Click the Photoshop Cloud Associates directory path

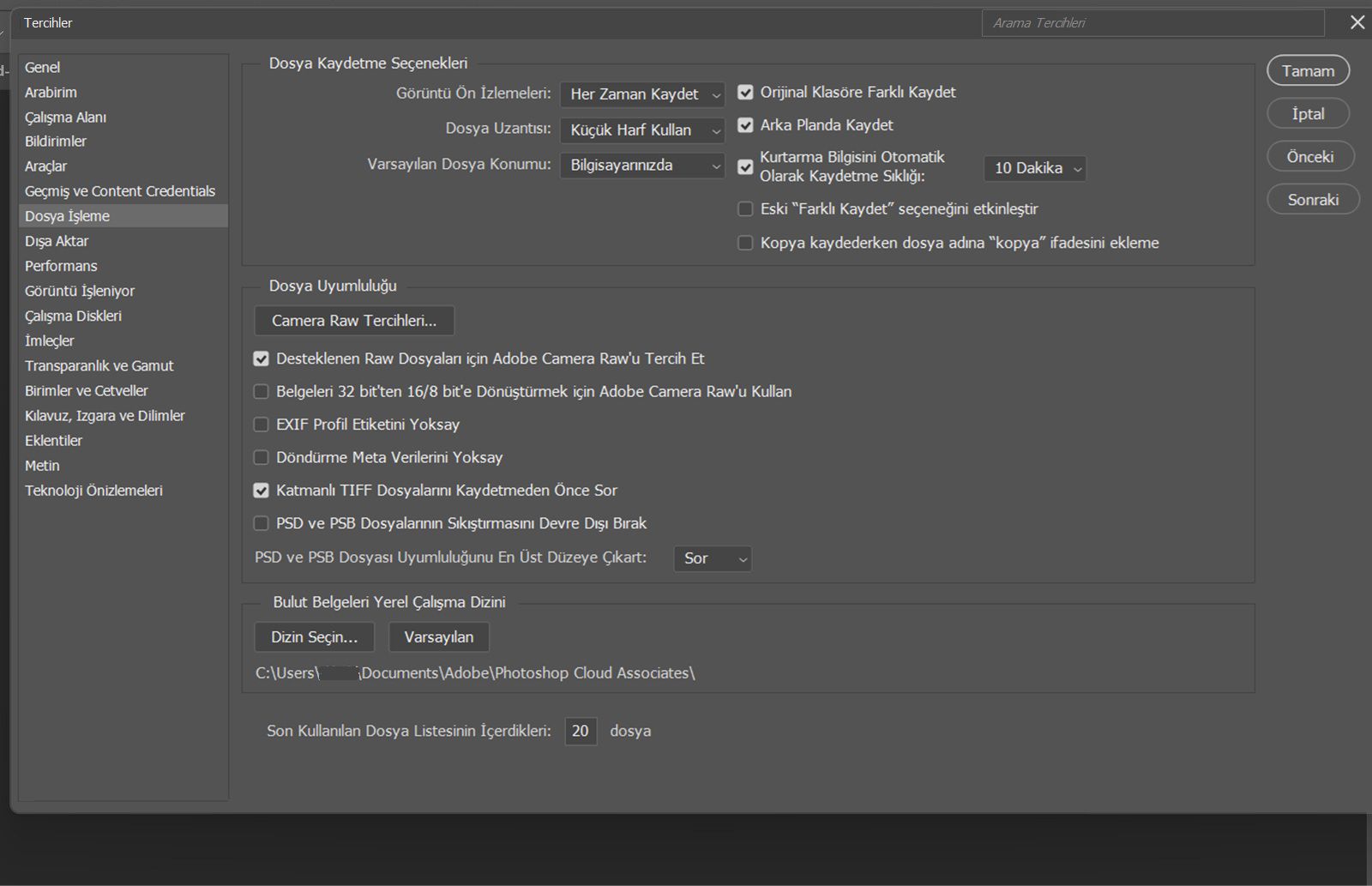[x=475, y=673]
